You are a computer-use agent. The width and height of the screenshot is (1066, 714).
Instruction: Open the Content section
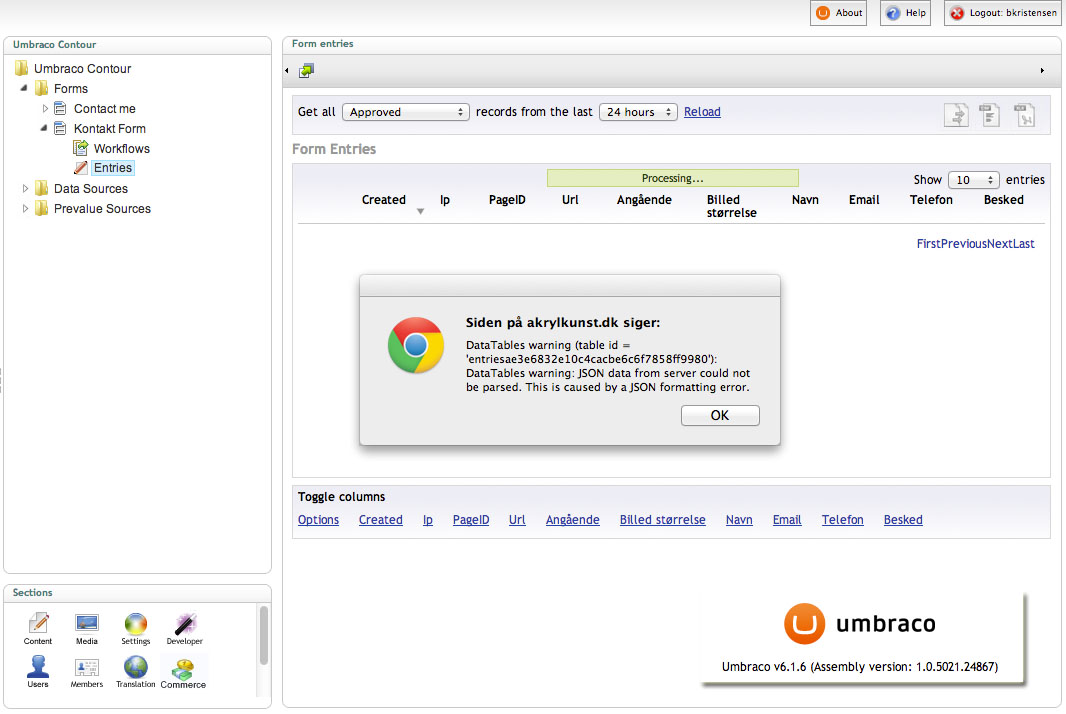(x=38, y=628)
